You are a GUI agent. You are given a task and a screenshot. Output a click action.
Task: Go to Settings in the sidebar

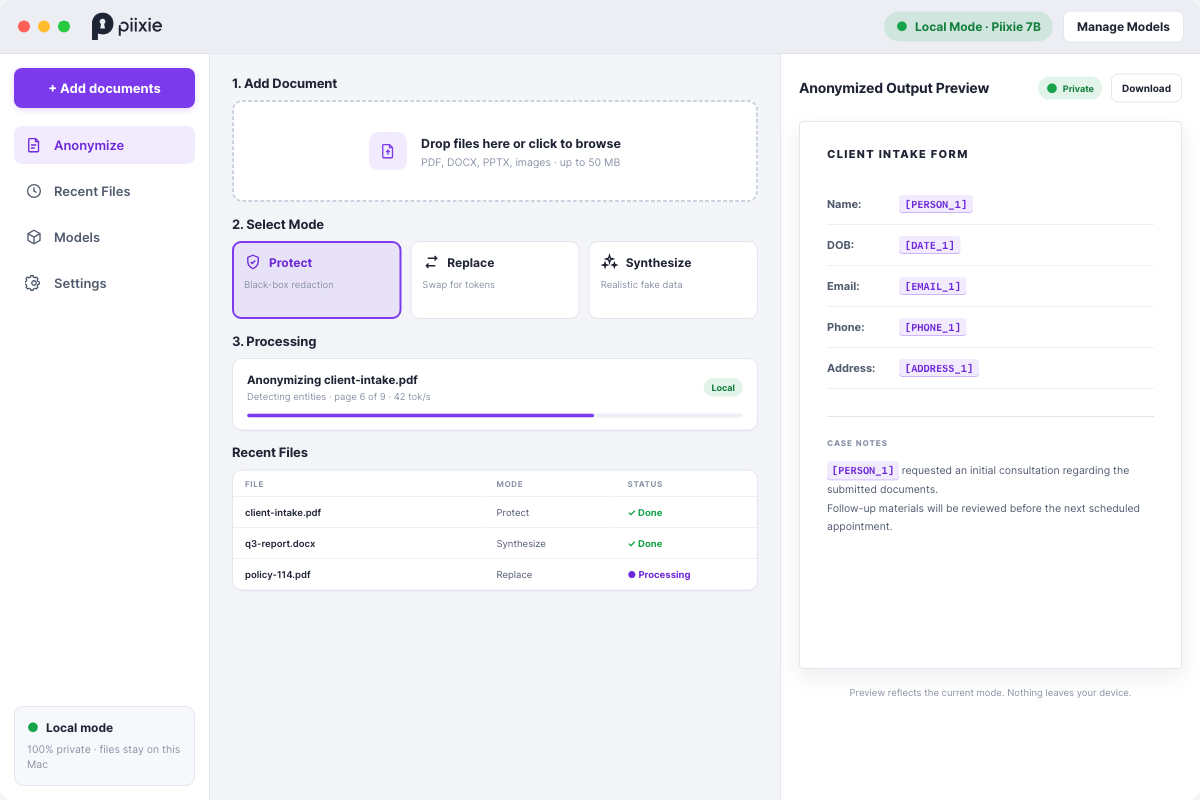pyautogui.click(x=104, y=283)
